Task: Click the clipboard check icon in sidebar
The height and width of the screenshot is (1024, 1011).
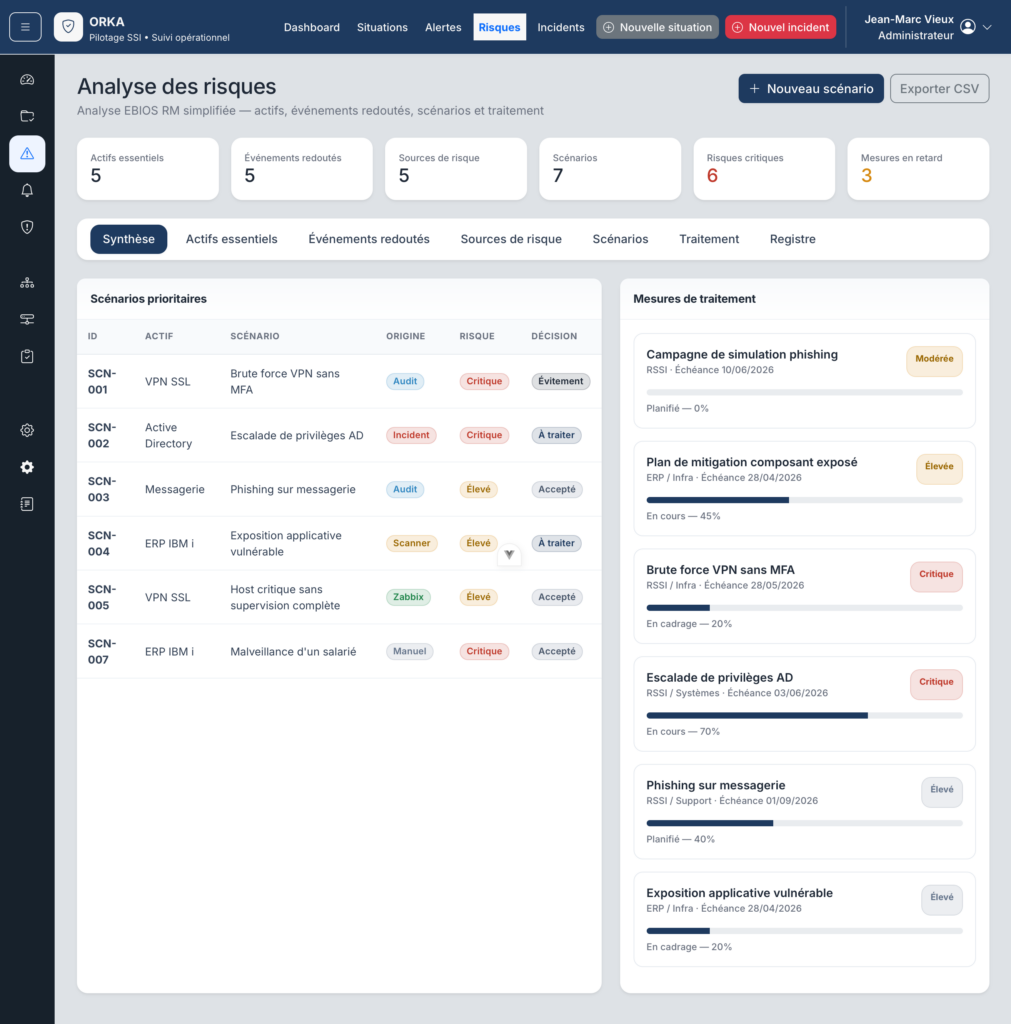Action: (x=27, y=357)
